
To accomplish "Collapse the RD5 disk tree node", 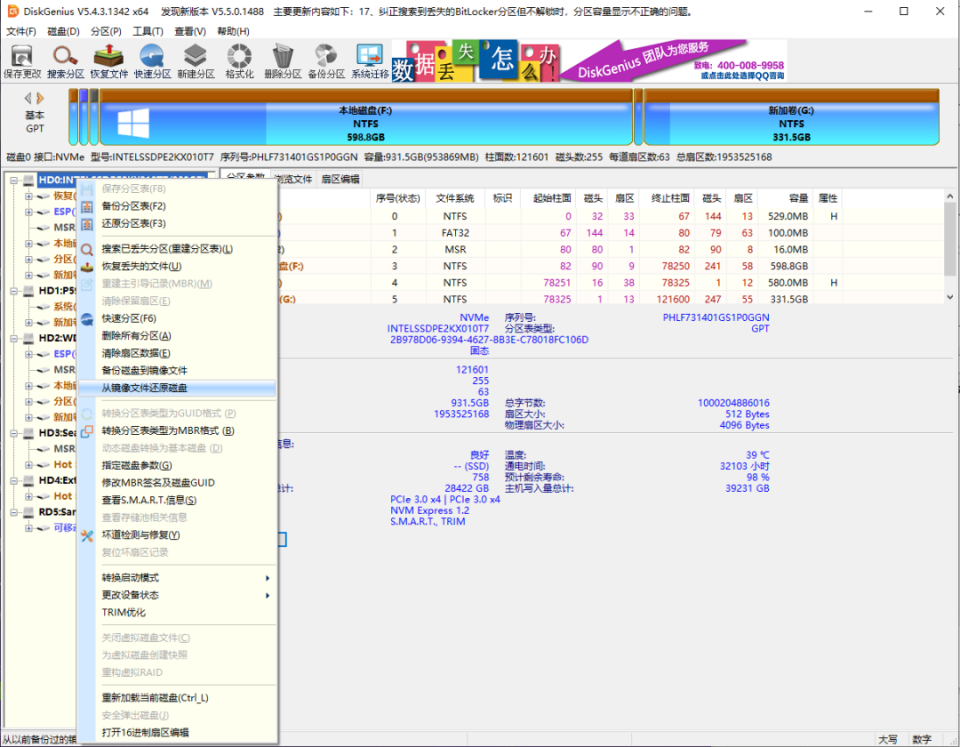I will (13, 512).
